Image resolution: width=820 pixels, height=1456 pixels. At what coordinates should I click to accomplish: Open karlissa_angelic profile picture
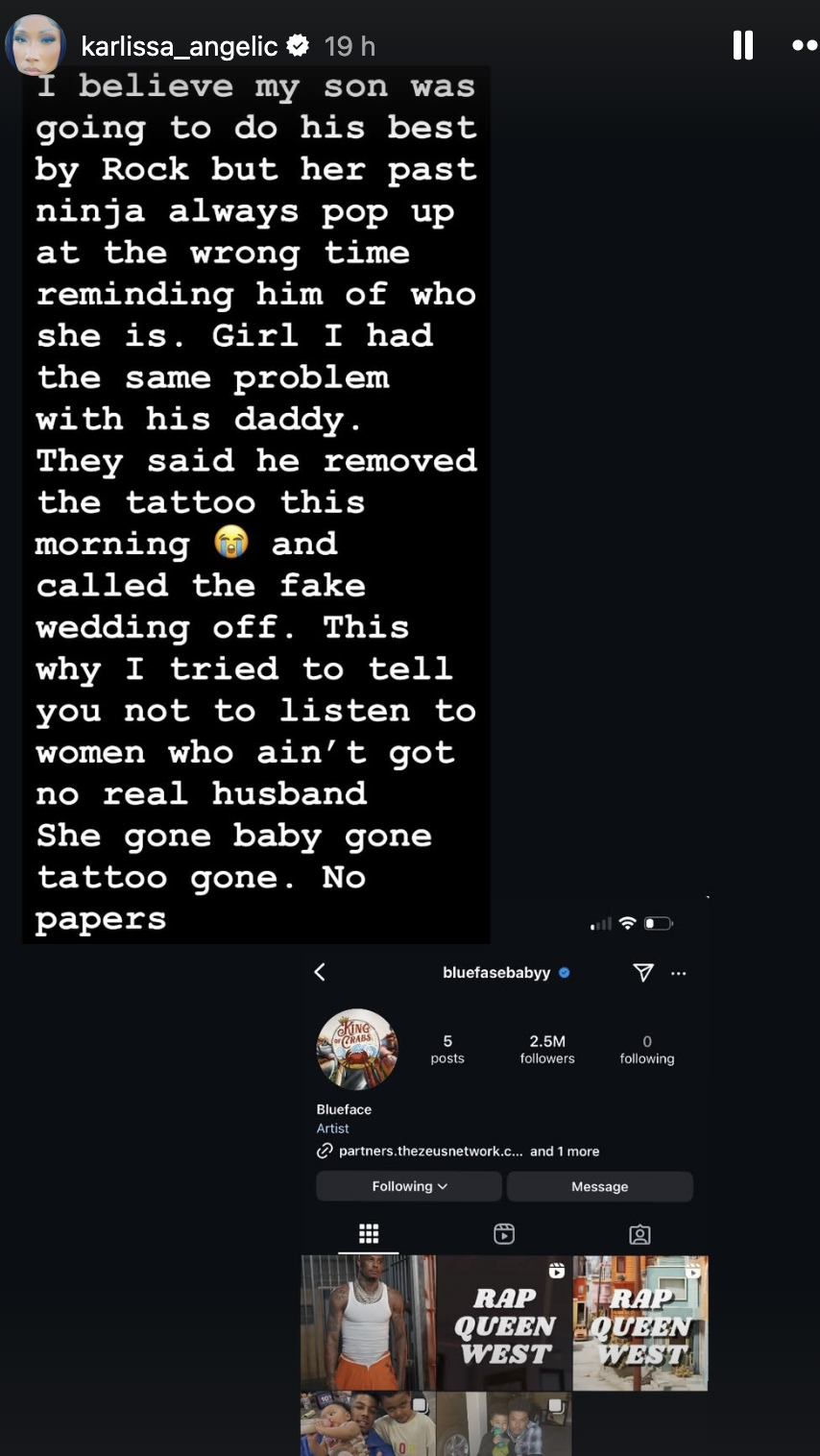[x=36, y=45]
